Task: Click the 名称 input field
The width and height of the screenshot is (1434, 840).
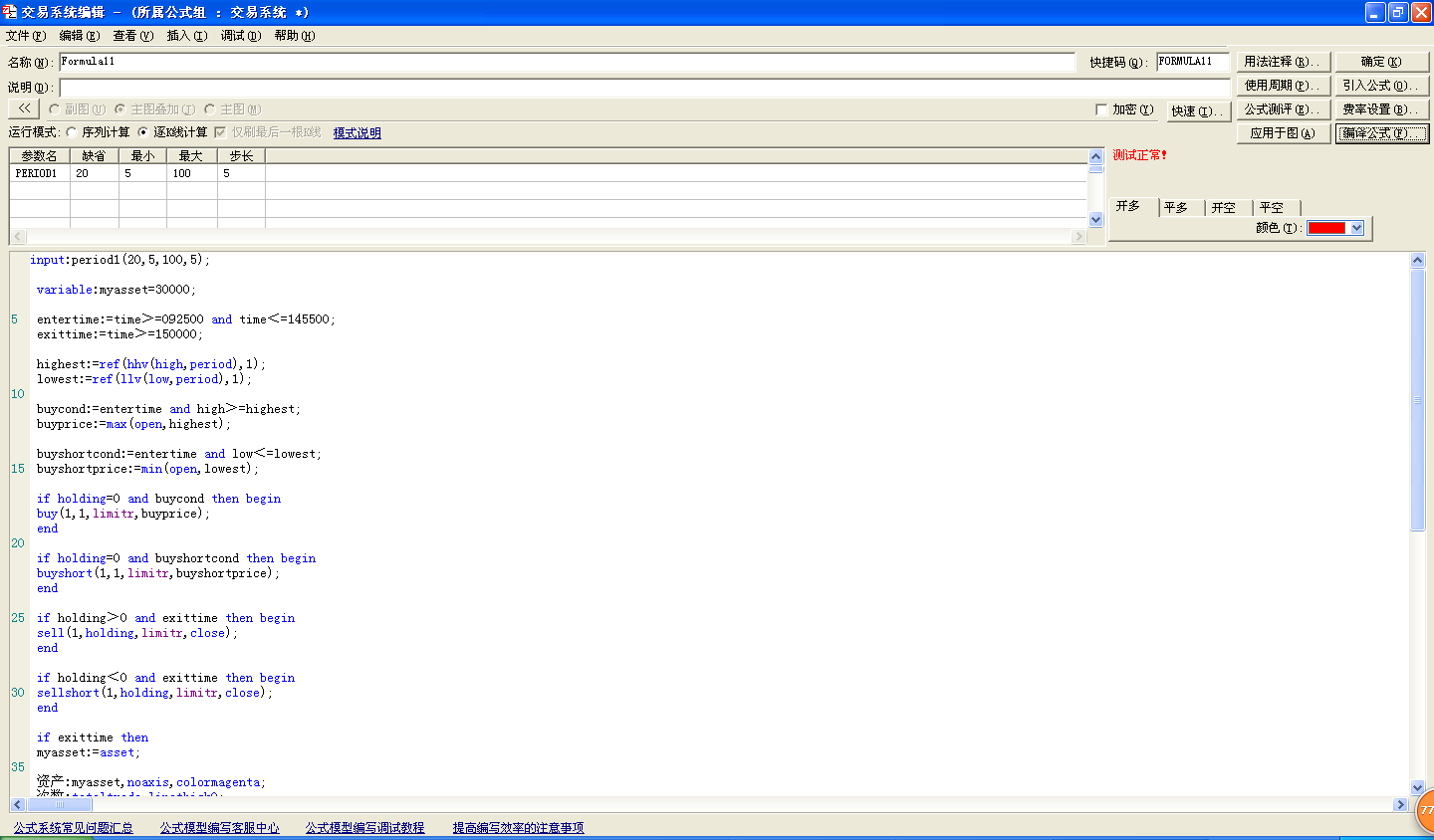Action: tap(568, 62)
